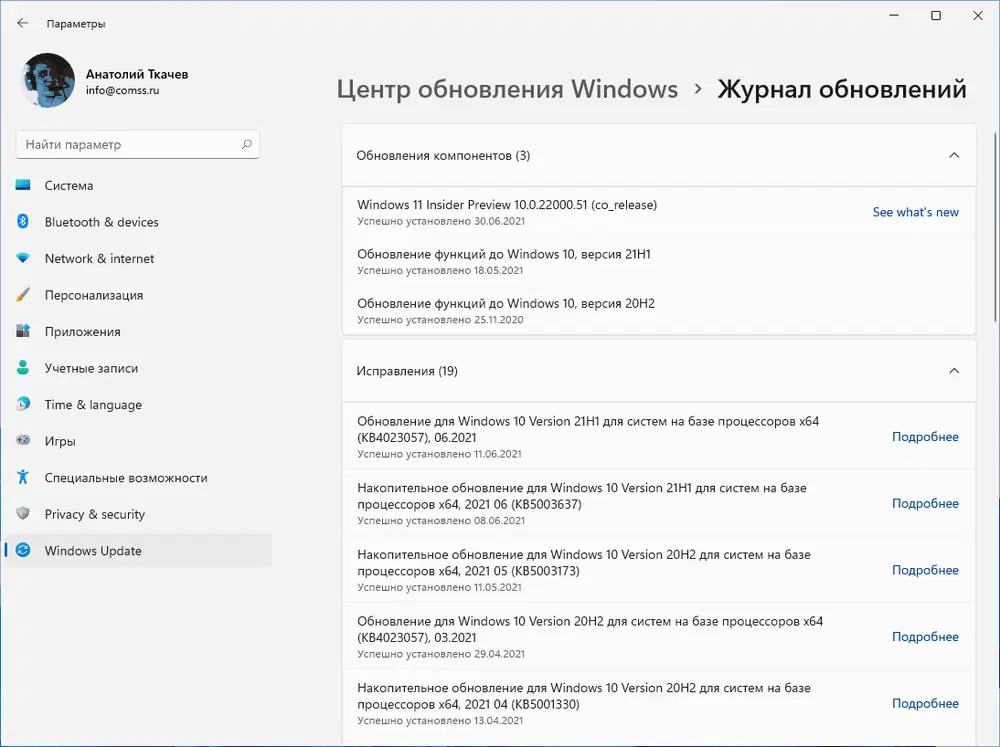Image resolution: width=1000 pixels, height=747 pixels.
Task: Click the Анатолий Ткачев account name
Action: click(136, 74)
